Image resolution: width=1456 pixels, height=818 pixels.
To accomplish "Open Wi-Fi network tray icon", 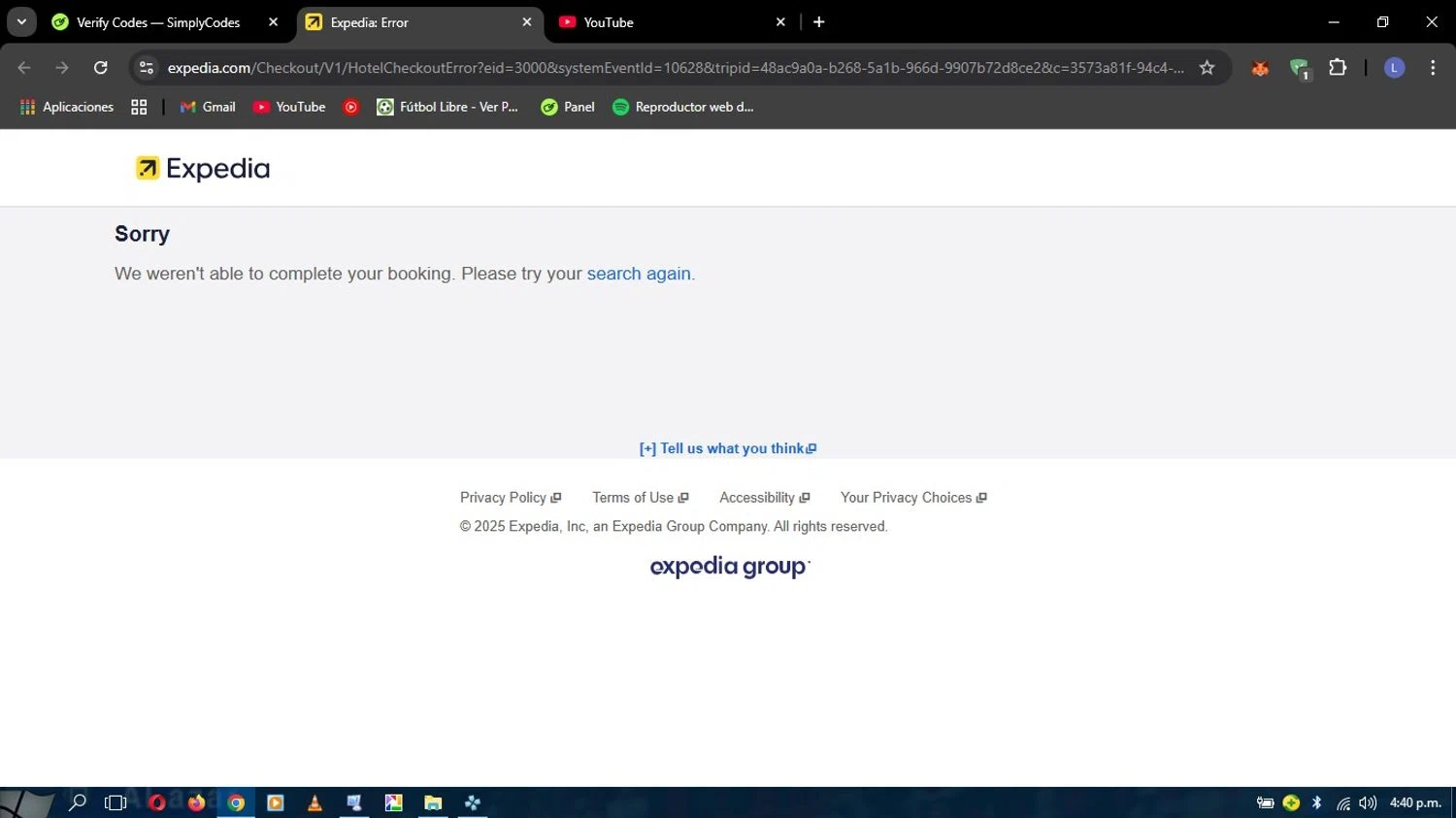I will [x=1343, y=802].
